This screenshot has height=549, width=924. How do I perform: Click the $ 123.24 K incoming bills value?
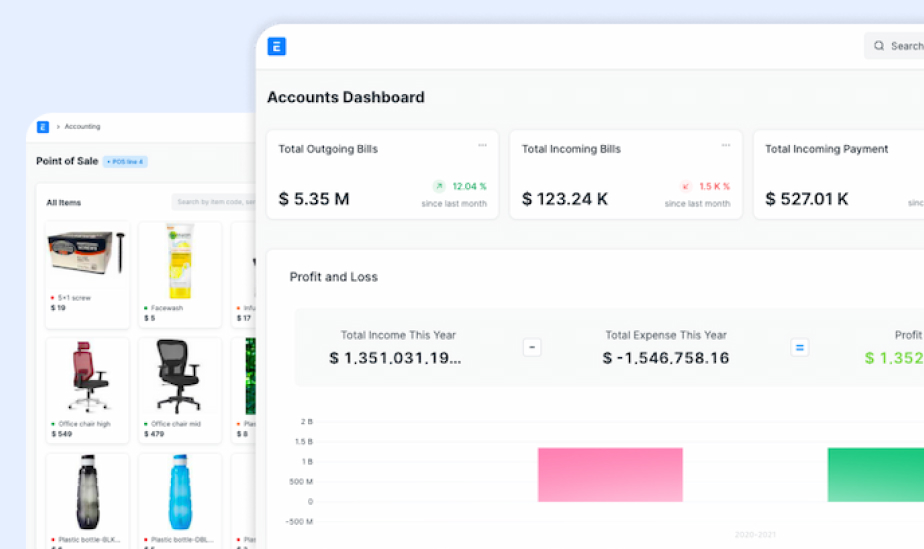click(x=565, y=199)
